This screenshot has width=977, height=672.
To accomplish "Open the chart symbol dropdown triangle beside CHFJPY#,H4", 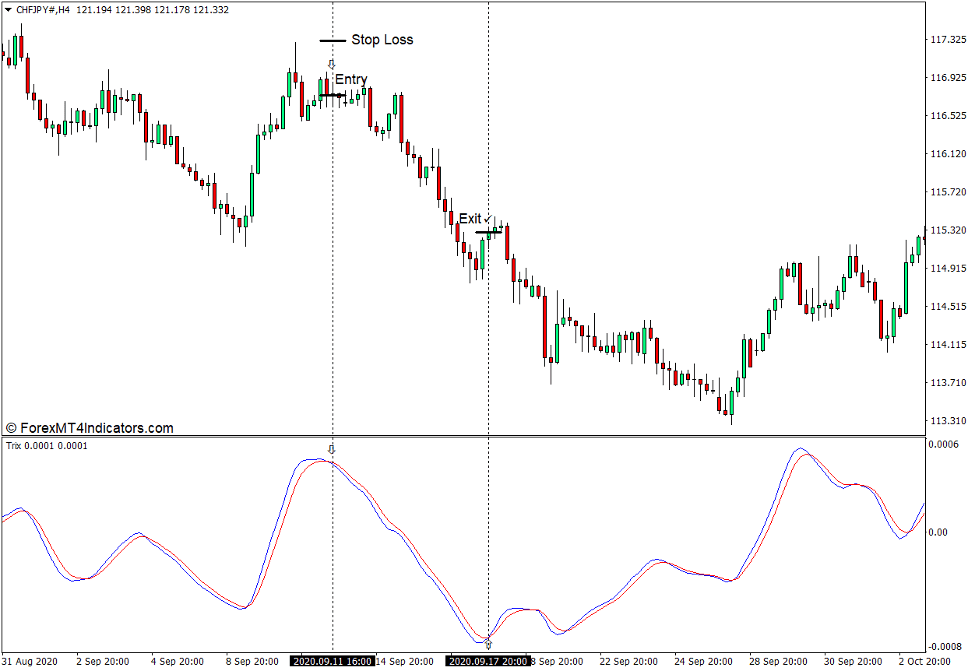I will (x=8, y=8).
